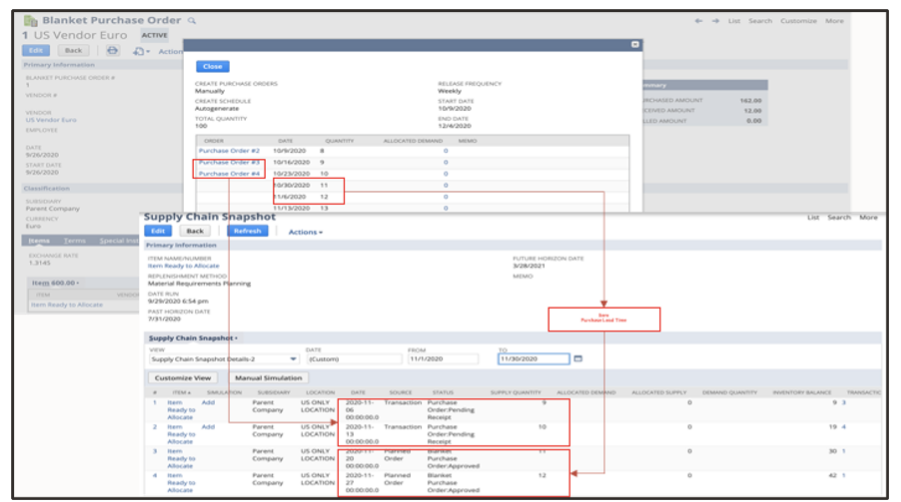
Task: Expand the Supply Chain Snapshot view dropdown
Action: pyautogui.click(x=293, y=359)
